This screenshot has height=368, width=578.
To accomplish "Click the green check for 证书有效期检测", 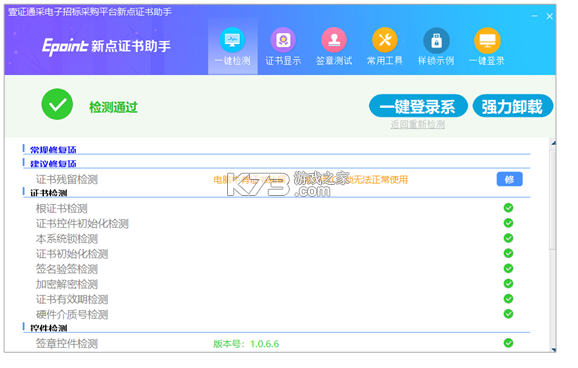I will click(x=508, y=299).
